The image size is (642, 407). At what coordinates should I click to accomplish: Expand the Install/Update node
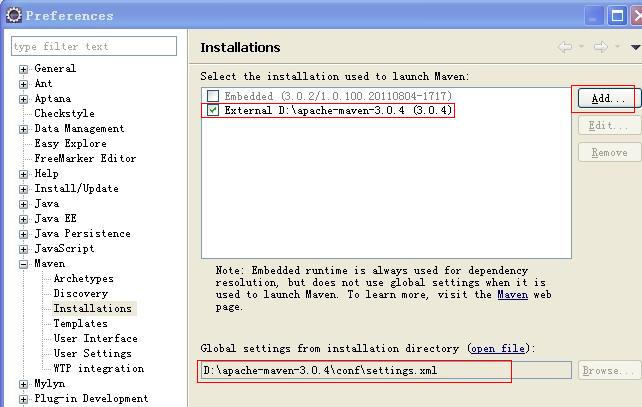(23, 189)
